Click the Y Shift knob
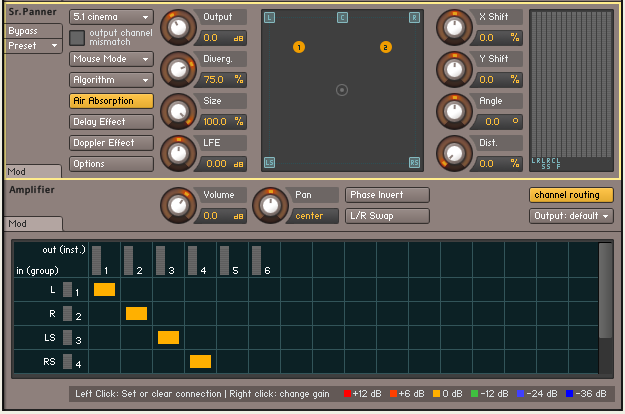Screen dimensions: 625x414 click(x=454, y=69)
